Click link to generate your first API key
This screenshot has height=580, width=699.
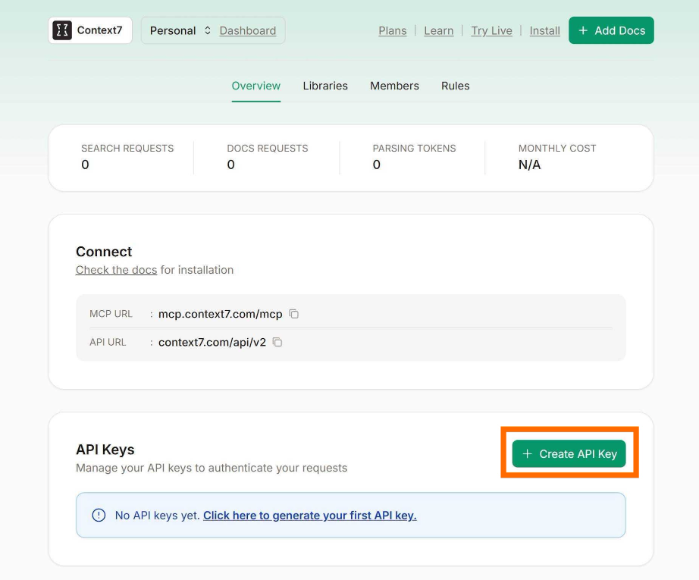[309, 516]
